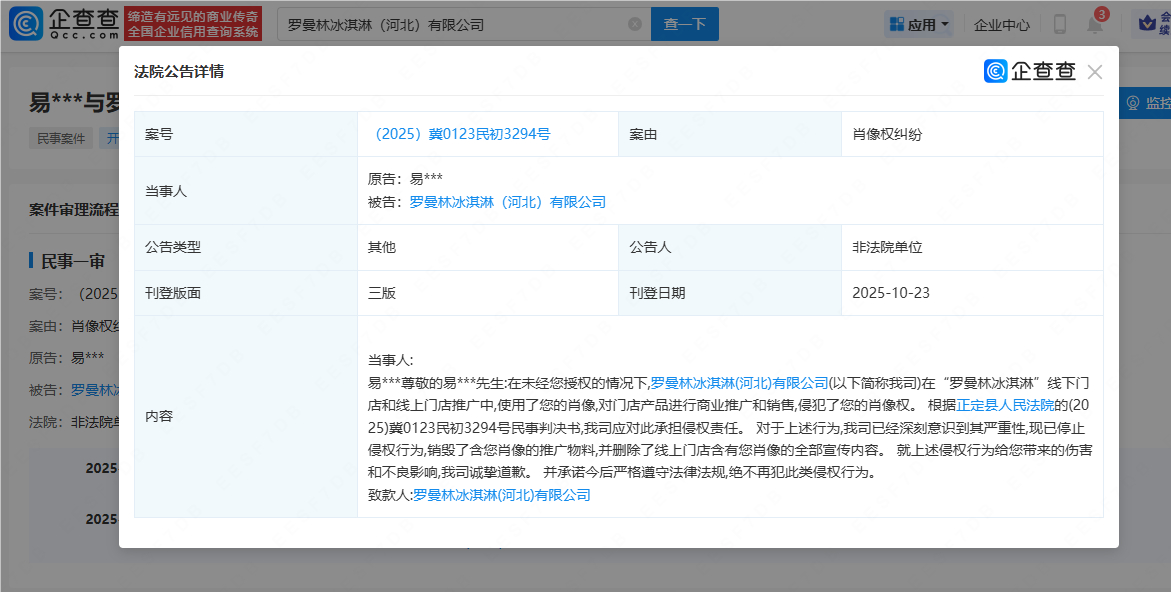Viewport: 1171px width, 592px height.
Task: Click the 案件审理流程 section heading
Action: [x=74, y=210]
